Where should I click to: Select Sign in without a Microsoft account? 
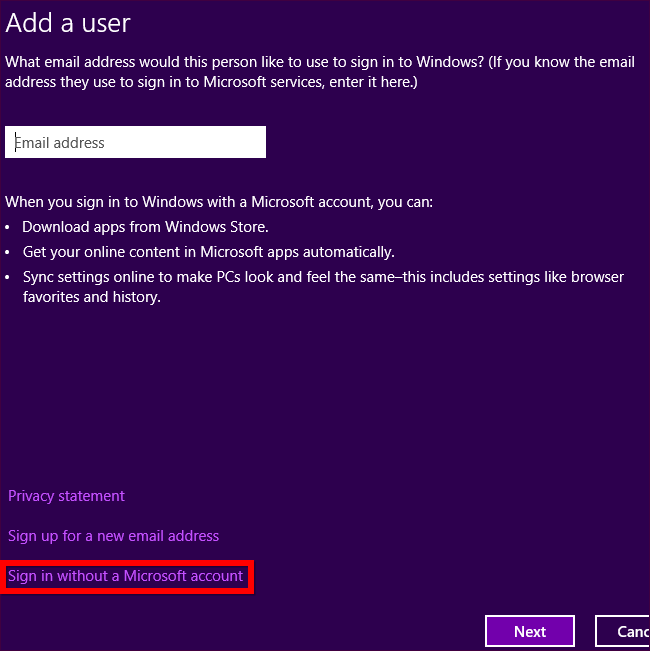tap(125, 576)
